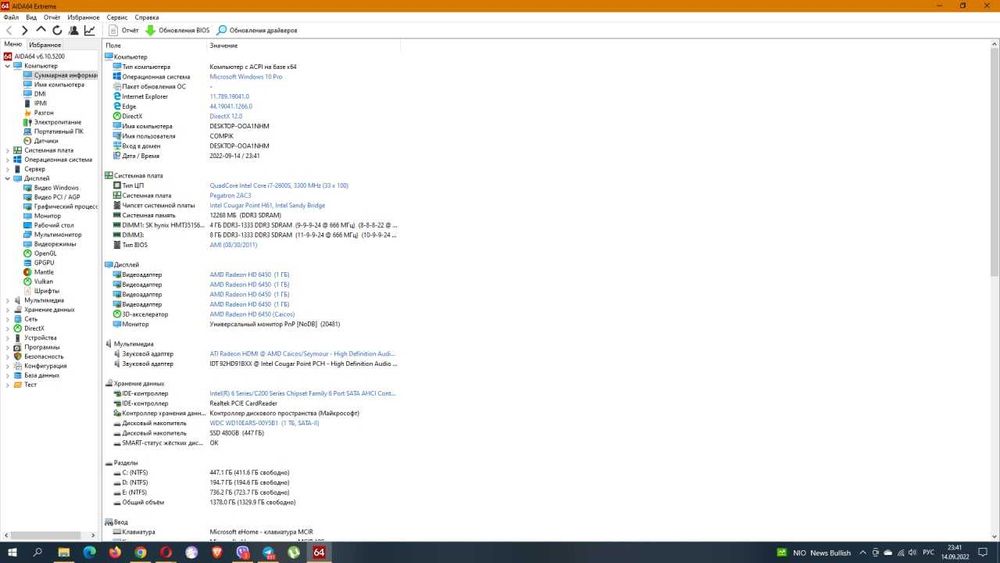Image resolution: width=1000 pixels, height=563 pixels.
Task: Open DirectX 12.0 value link
Action: tap(226, 116)
